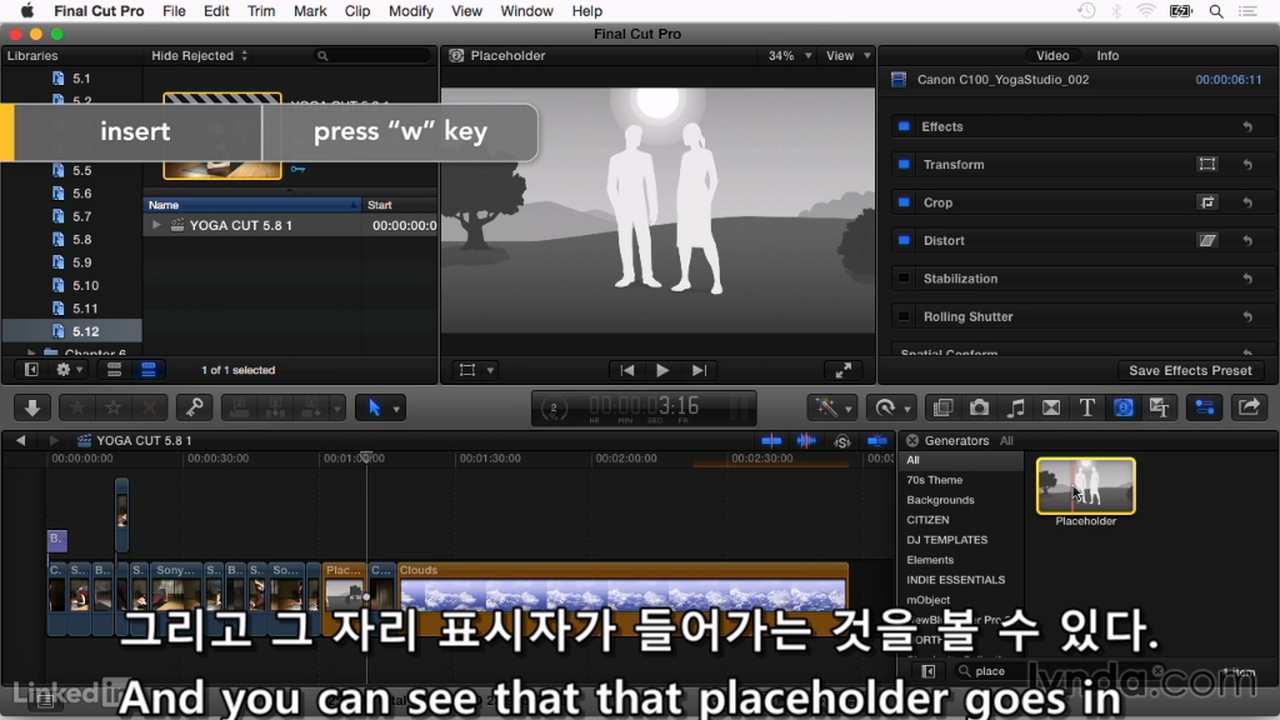This screenshot has width=1280, height=720.
Task: Activate Distort on-screen controls icon
Action: tap(1207, 240)
